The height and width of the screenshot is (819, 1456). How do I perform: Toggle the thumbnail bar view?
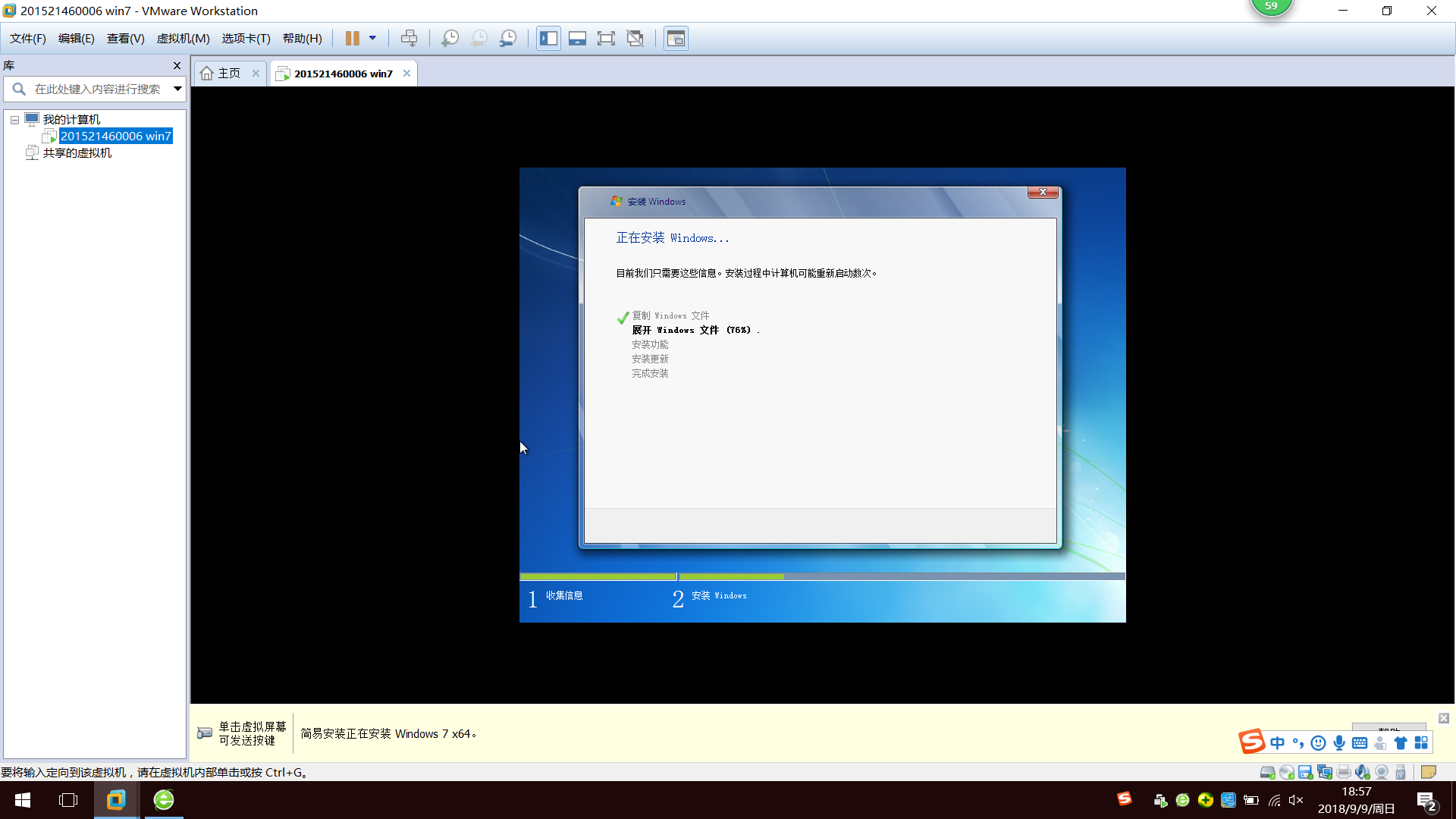coord(577,38)
